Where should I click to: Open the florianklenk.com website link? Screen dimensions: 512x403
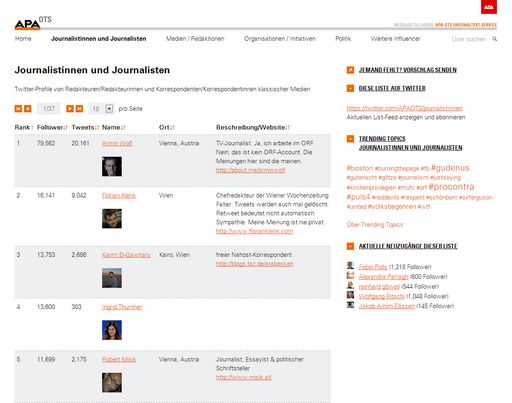(x=254, y=231)
